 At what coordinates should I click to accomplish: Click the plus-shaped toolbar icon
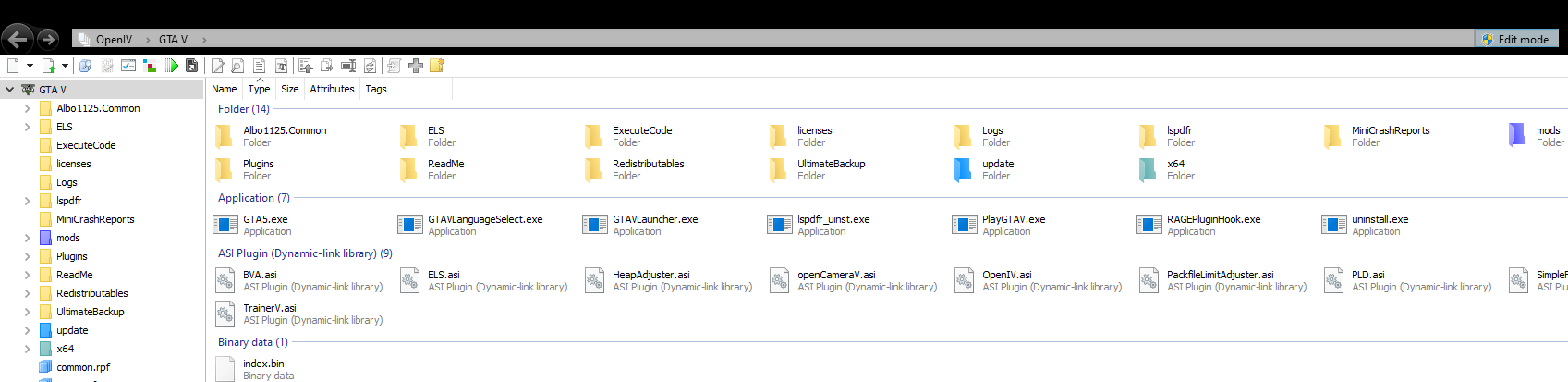coord(416,66)
